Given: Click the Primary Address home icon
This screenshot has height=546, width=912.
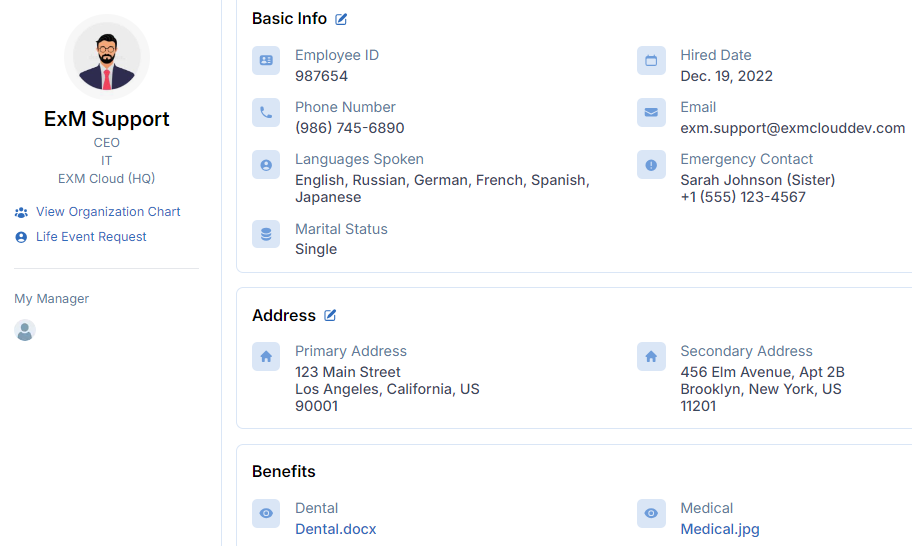Looking at the screenshot, I should 266,357.
